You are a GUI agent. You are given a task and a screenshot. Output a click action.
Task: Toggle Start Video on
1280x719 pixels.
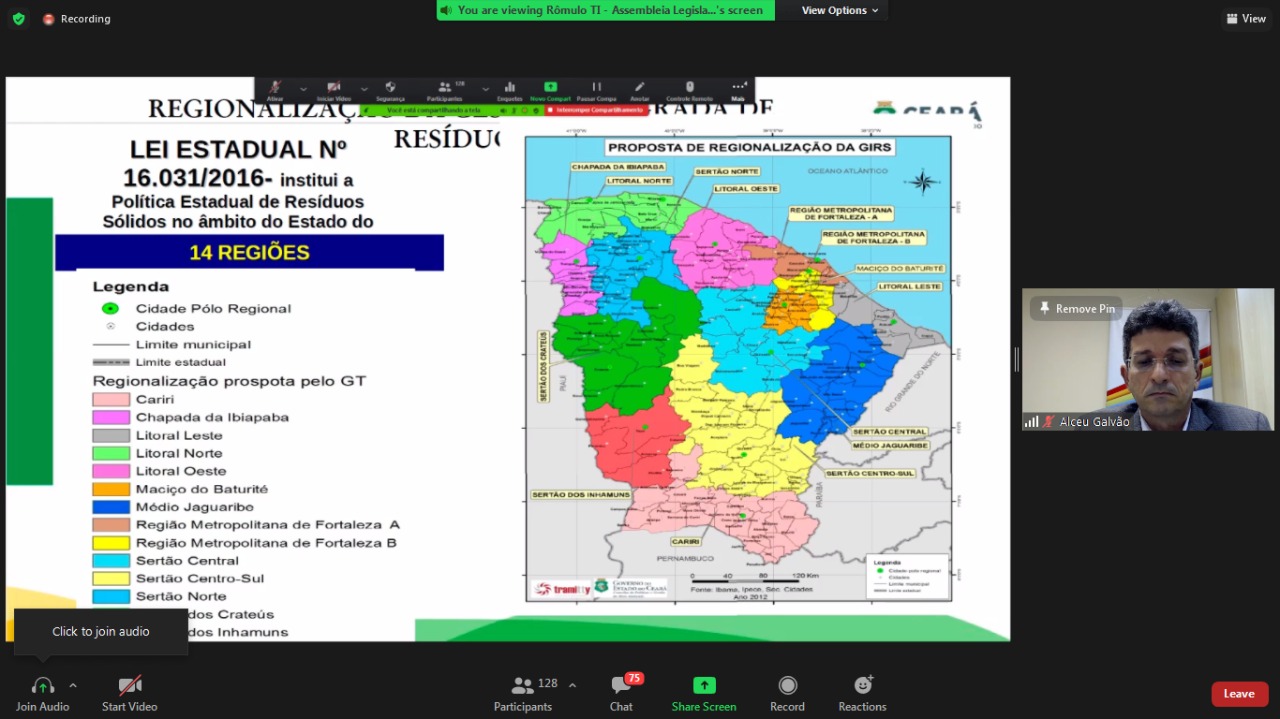[x=129, y=693]
